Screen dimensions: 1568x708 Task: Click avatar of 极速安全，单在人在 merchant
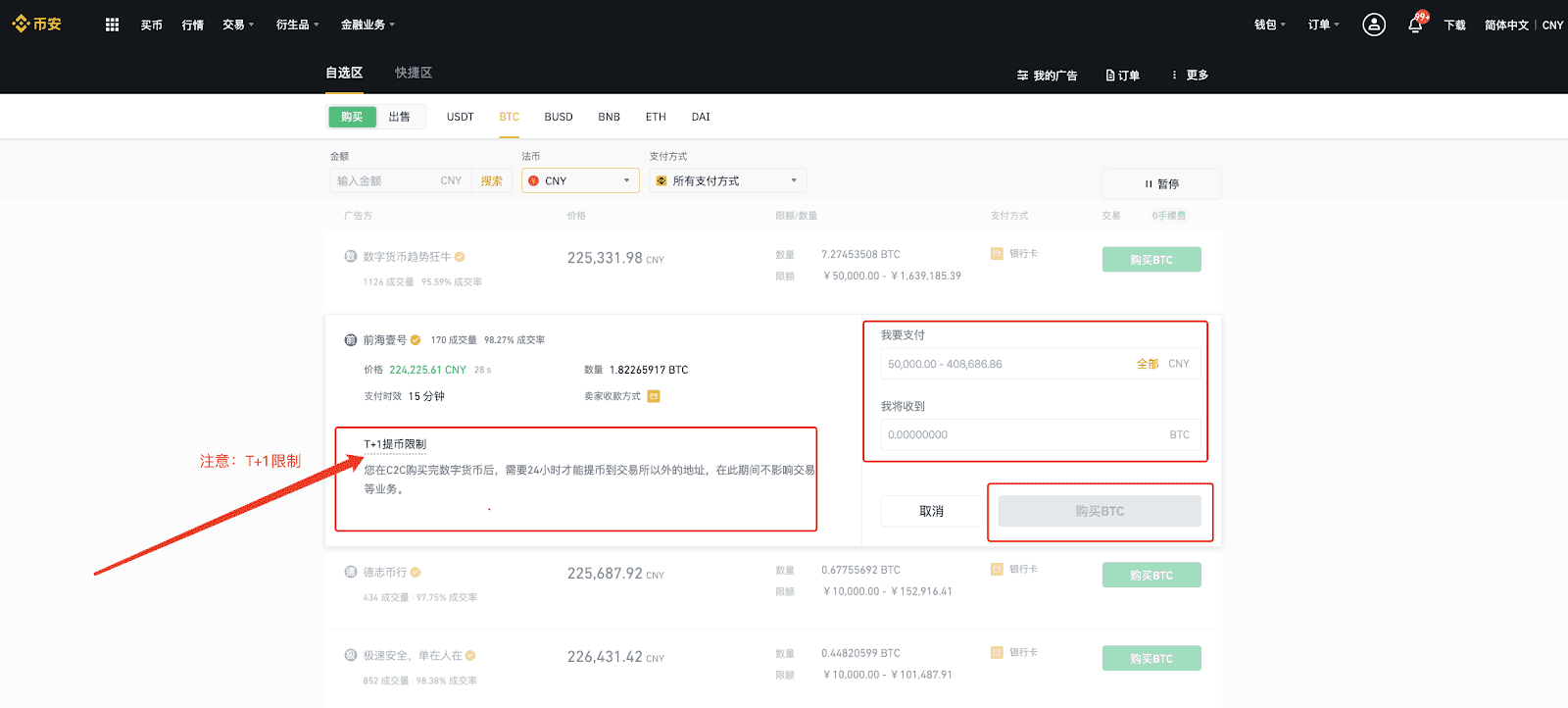coord(351,655)
